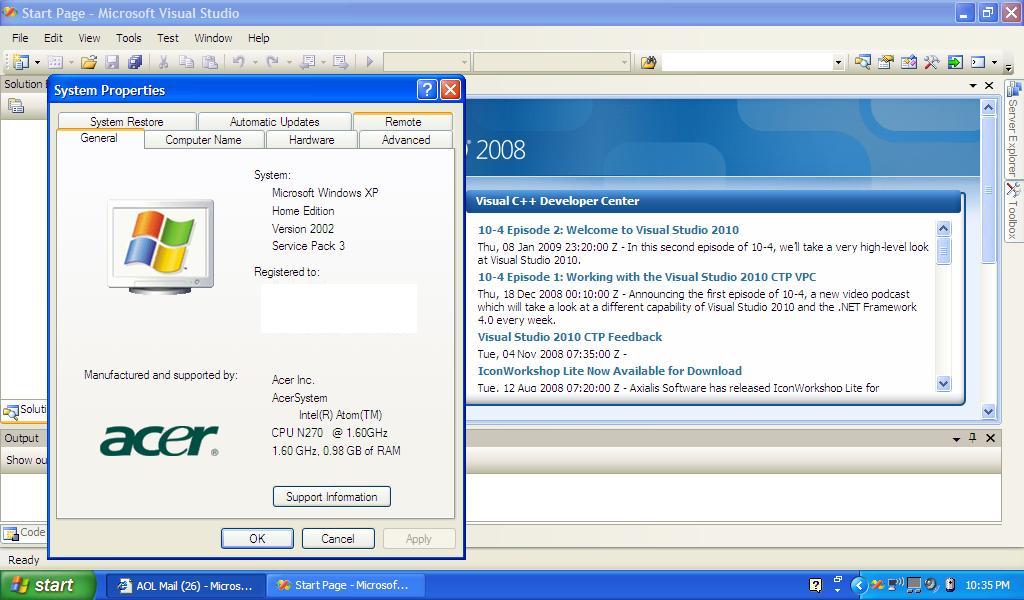Open the Solution Explorer toolbar icon
This screenshot has width=1024, height=600.
863,62
